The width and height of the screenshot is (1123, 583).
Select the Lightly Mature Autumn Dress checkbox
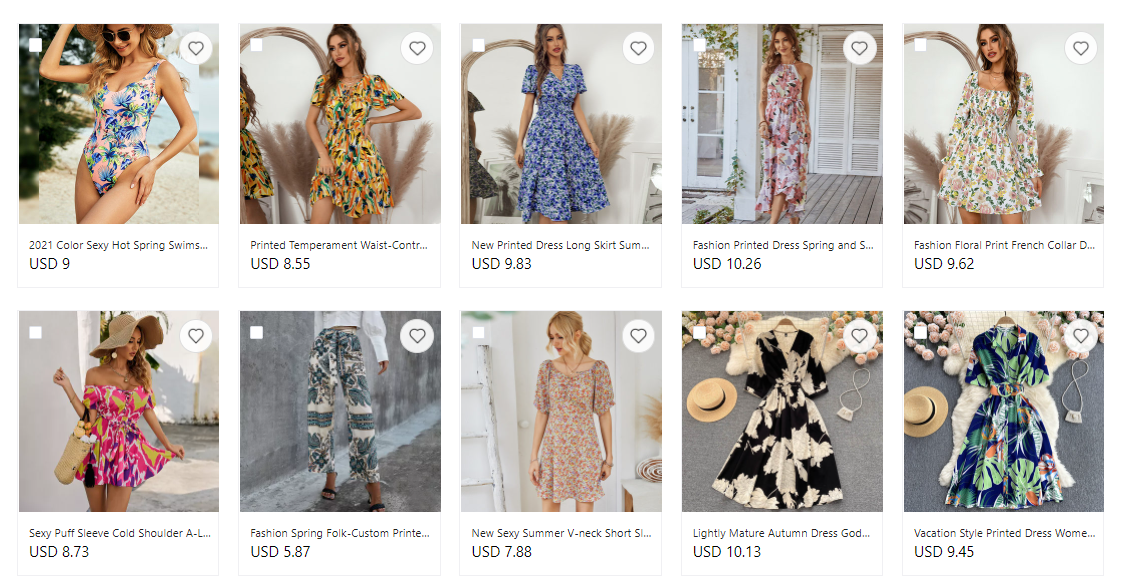coord(699,333)
